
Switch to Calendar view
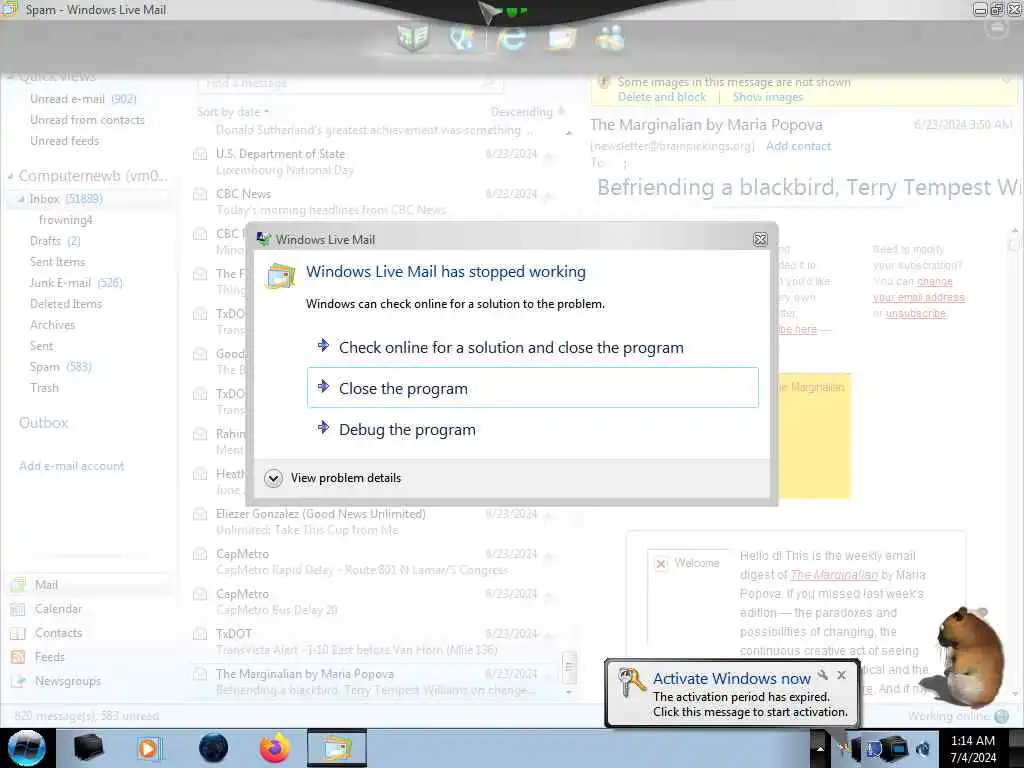tap(58, 609)
